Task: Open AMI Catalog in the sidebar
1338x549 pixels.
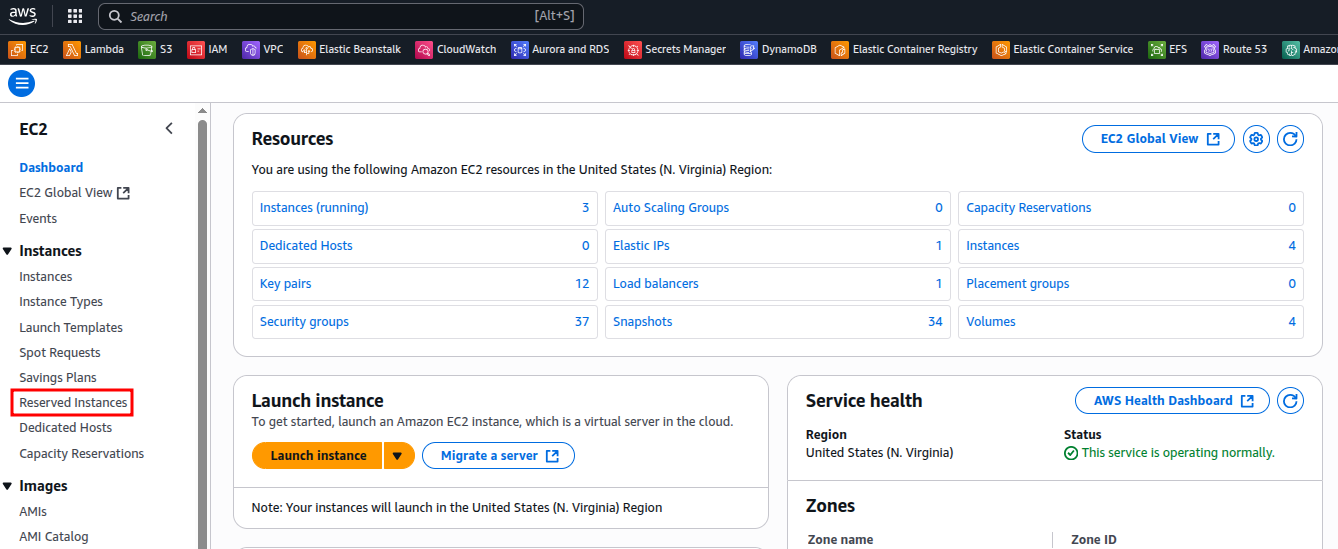Action: (x=54, y=537)
